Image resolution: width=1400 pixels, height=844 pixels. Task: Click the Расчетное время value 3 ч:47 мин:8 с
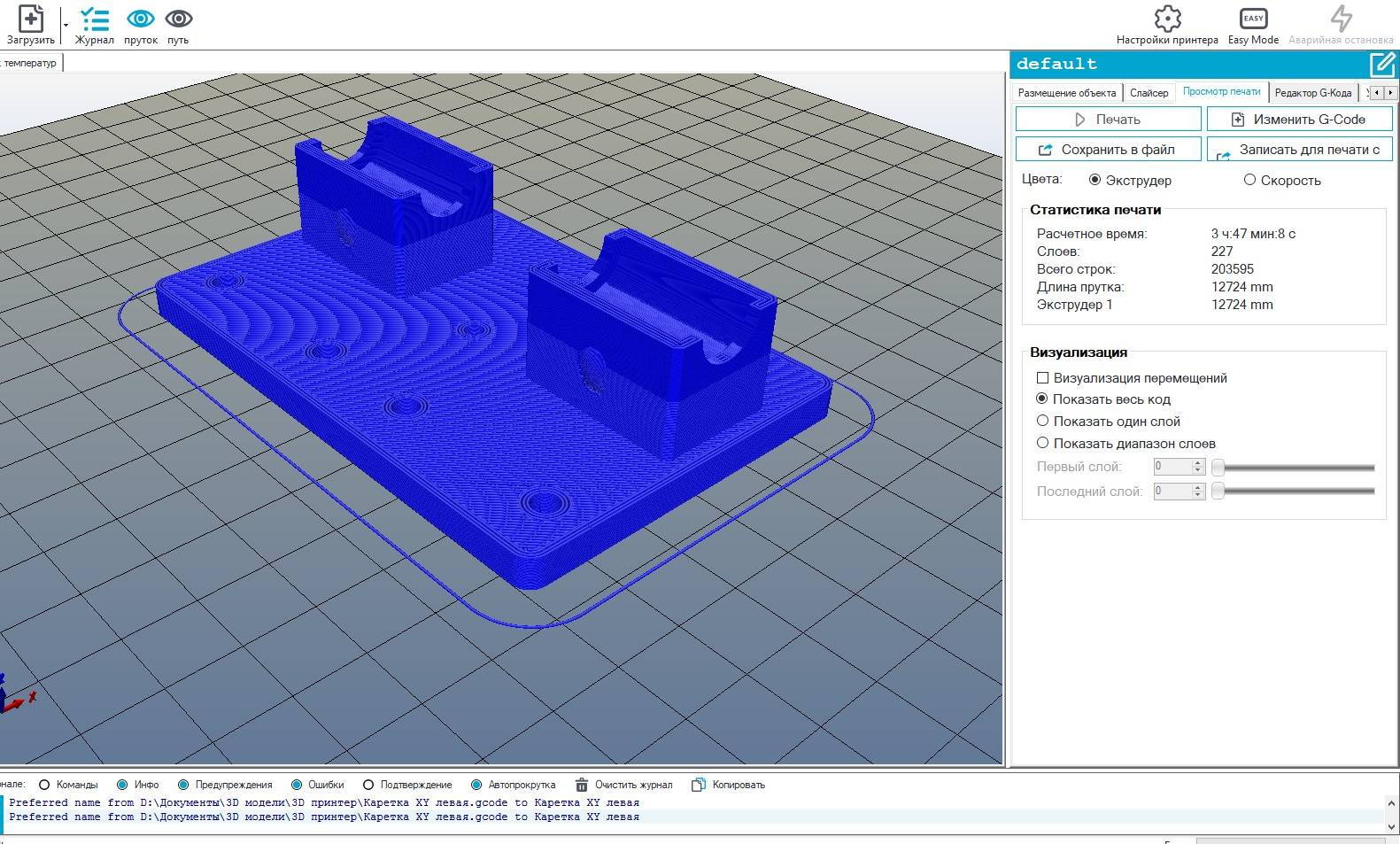[1253, 234]
